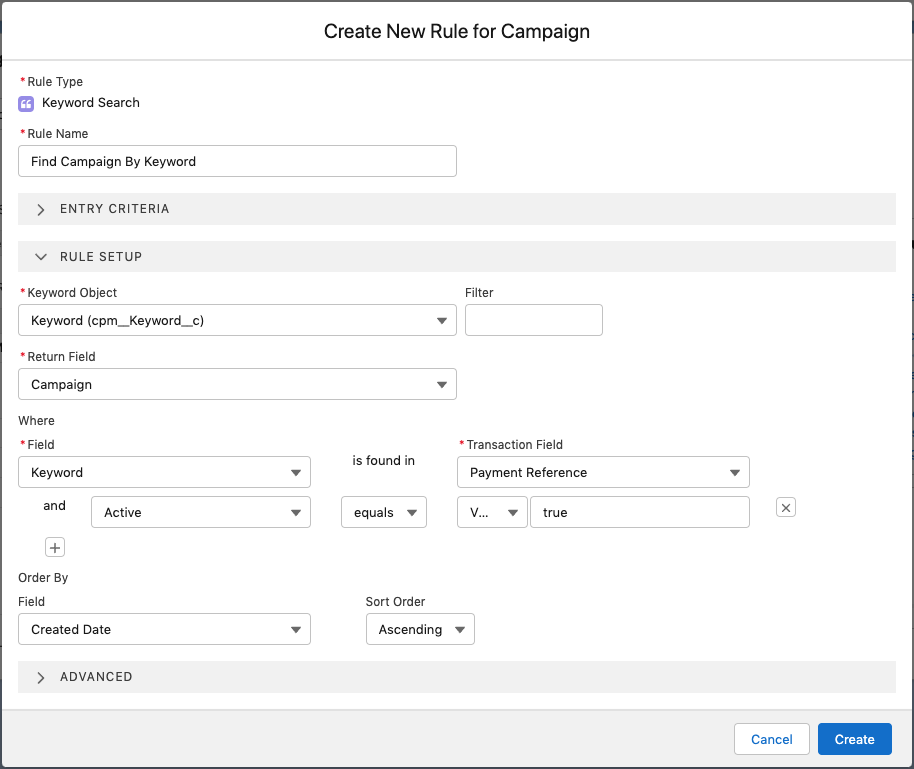Image resolution: width=914 pixels, height=769 pixels.
Task: Click the plus icon to add another condition
Action: (x=55, y=547)
